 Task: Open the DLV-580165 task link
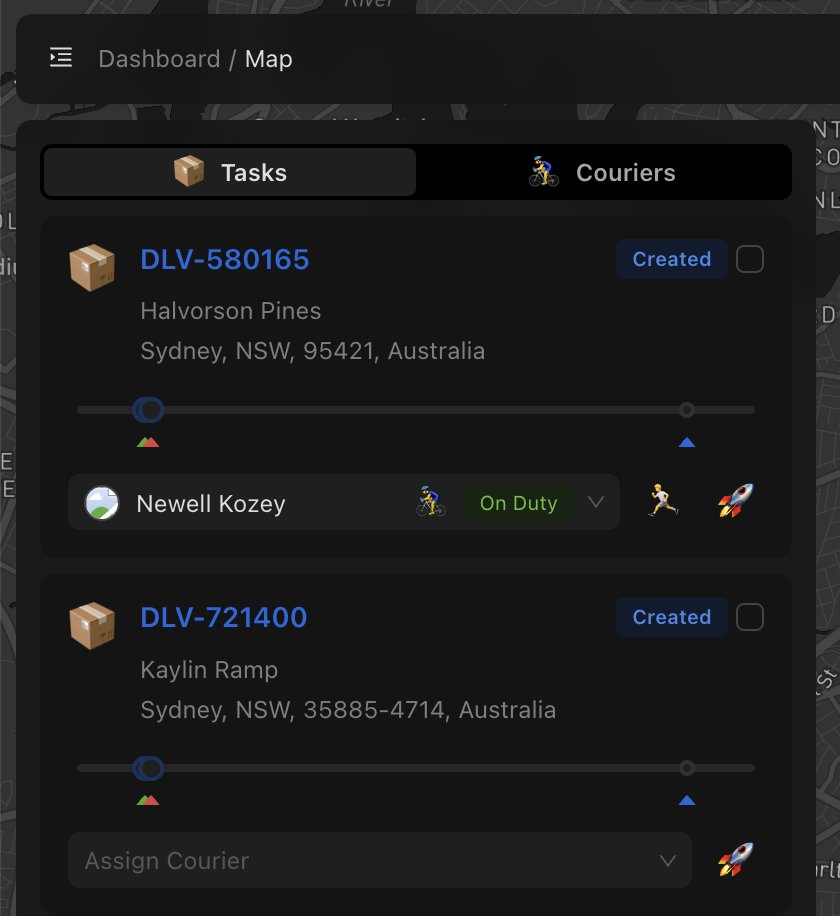click(x=225, y=260)
